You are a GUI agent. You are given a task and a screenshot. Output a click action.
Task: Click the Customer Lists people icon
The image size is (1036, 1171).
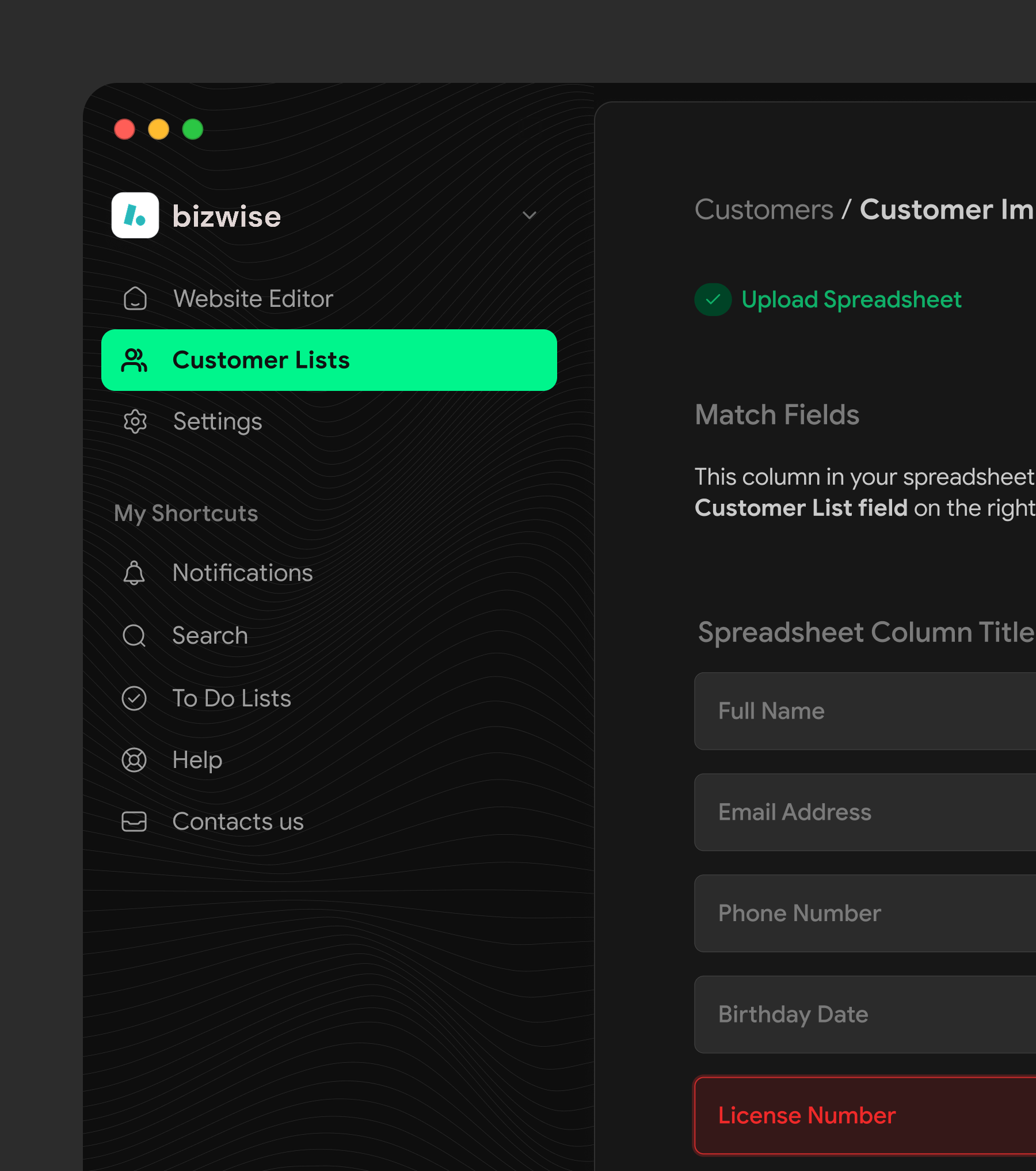point(134,359)
